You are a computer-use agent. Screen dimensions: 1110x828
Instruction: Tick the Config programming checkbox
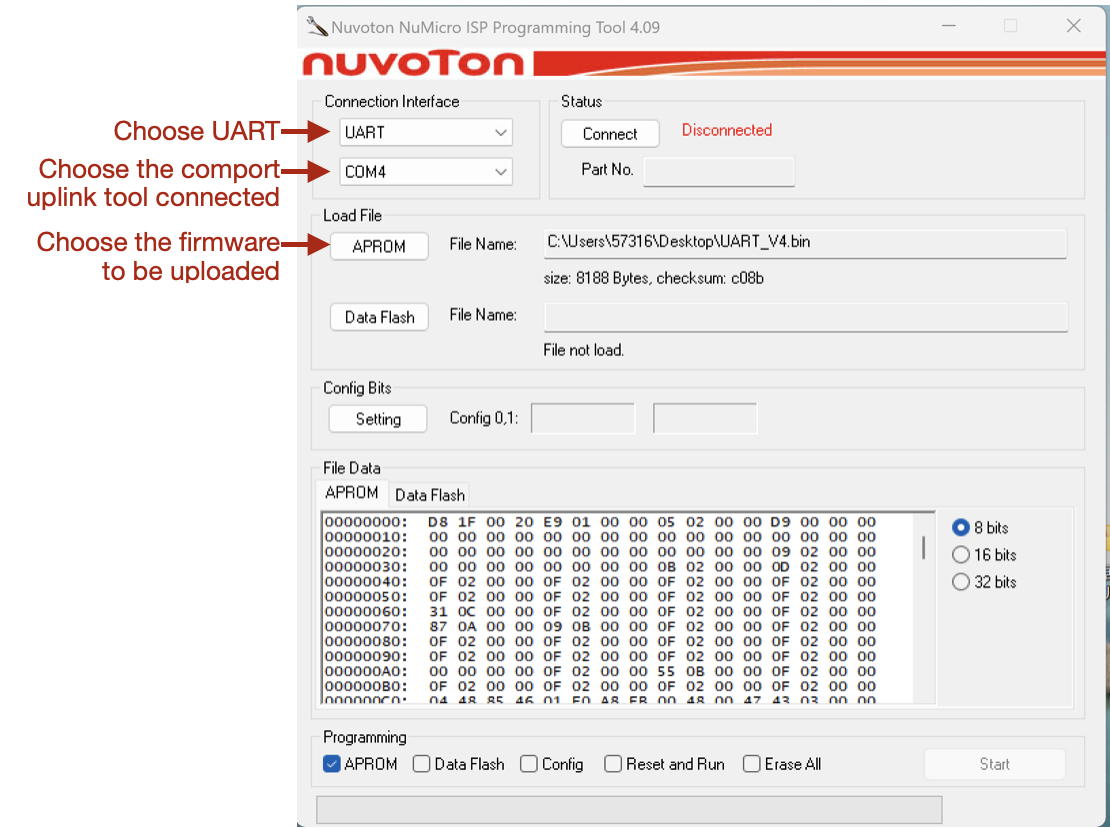(529, 764)
